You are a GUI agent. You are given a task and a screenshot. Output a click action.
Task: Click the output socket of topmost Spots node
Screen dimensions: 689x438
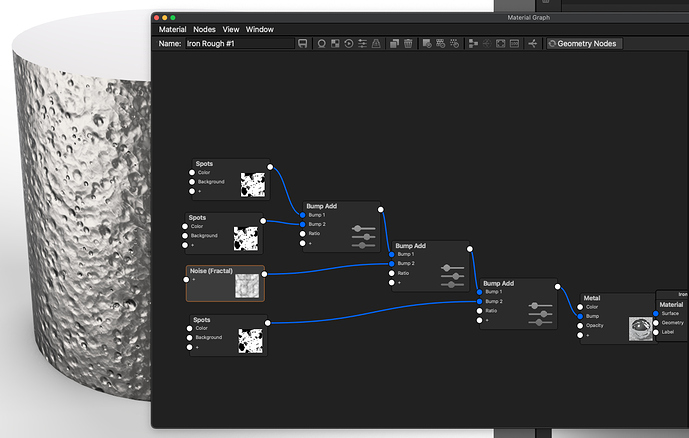click(270, 167)
